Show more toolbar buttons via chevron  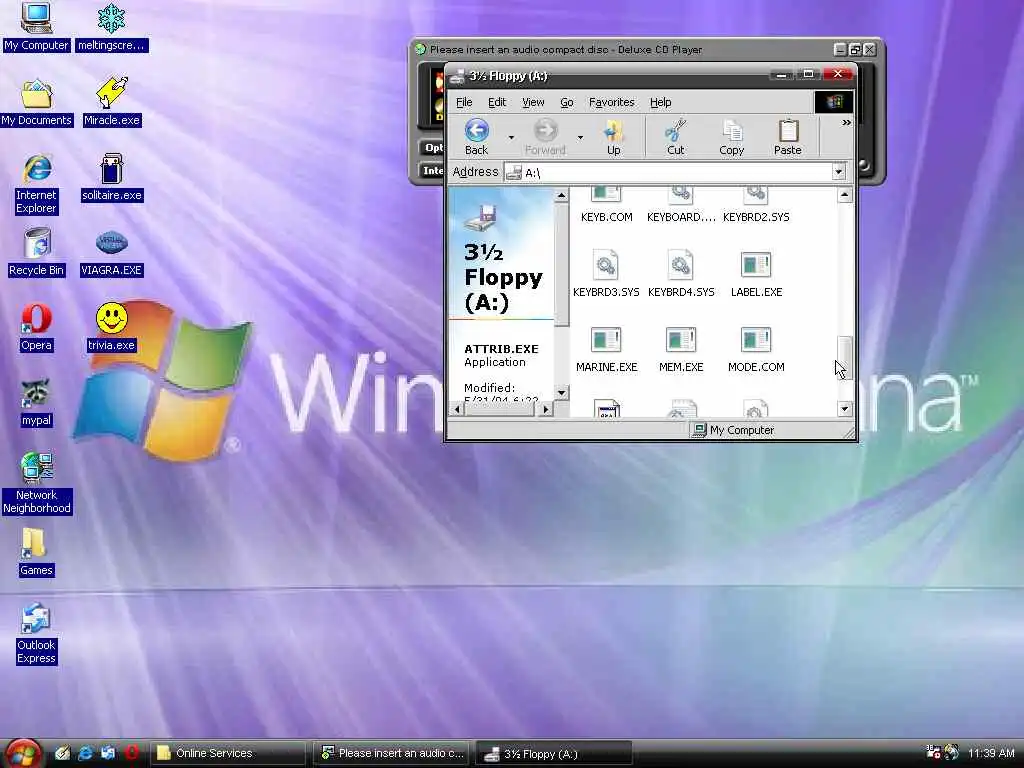(846, 122)
